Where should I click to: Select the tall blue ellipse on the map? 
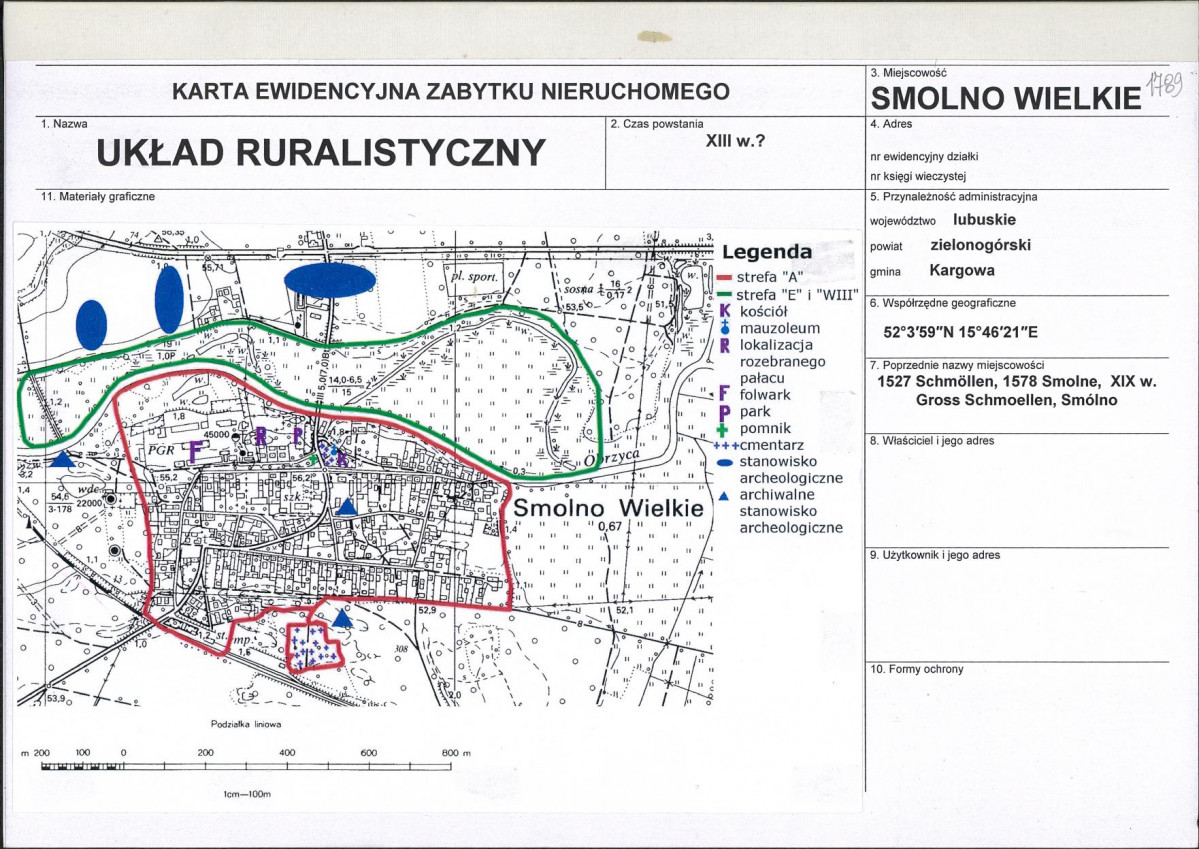[169, 300]
